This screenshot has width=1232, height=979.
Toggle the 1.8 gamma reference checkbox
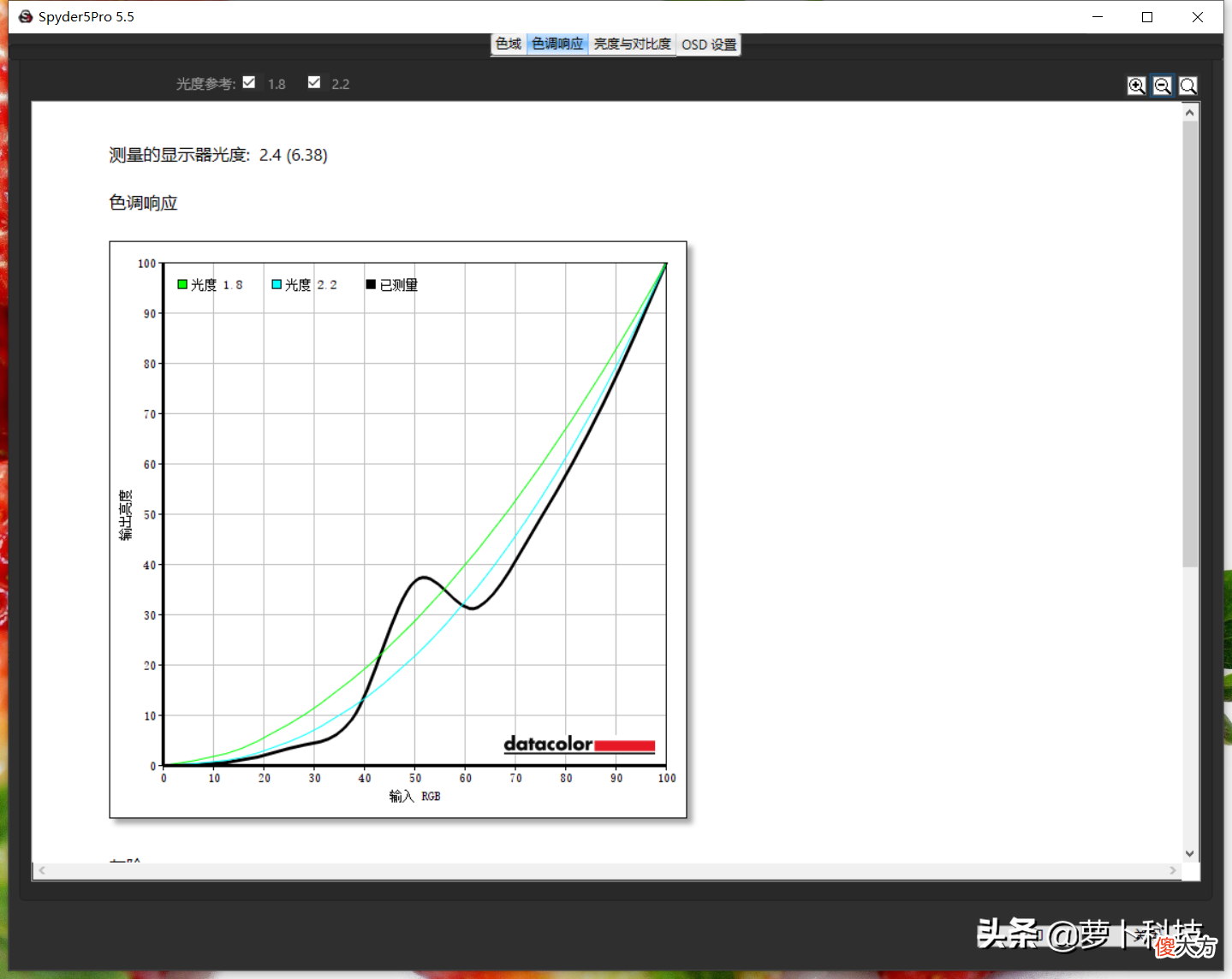tap(249, 82)
